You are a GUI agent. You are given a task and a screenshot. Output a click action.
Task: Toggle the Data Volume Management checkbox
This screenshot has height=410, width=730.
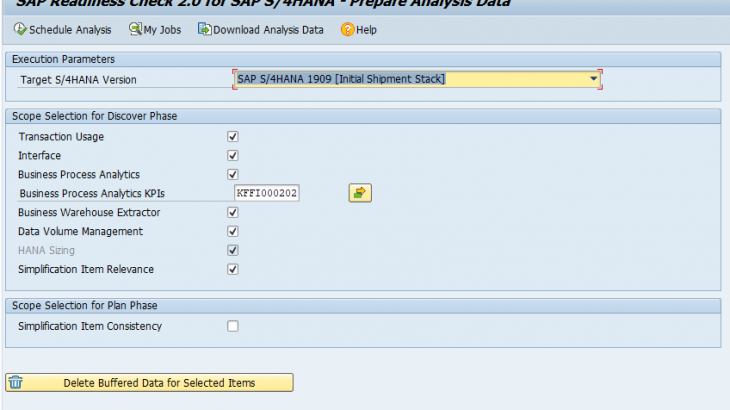pos(233,231)
